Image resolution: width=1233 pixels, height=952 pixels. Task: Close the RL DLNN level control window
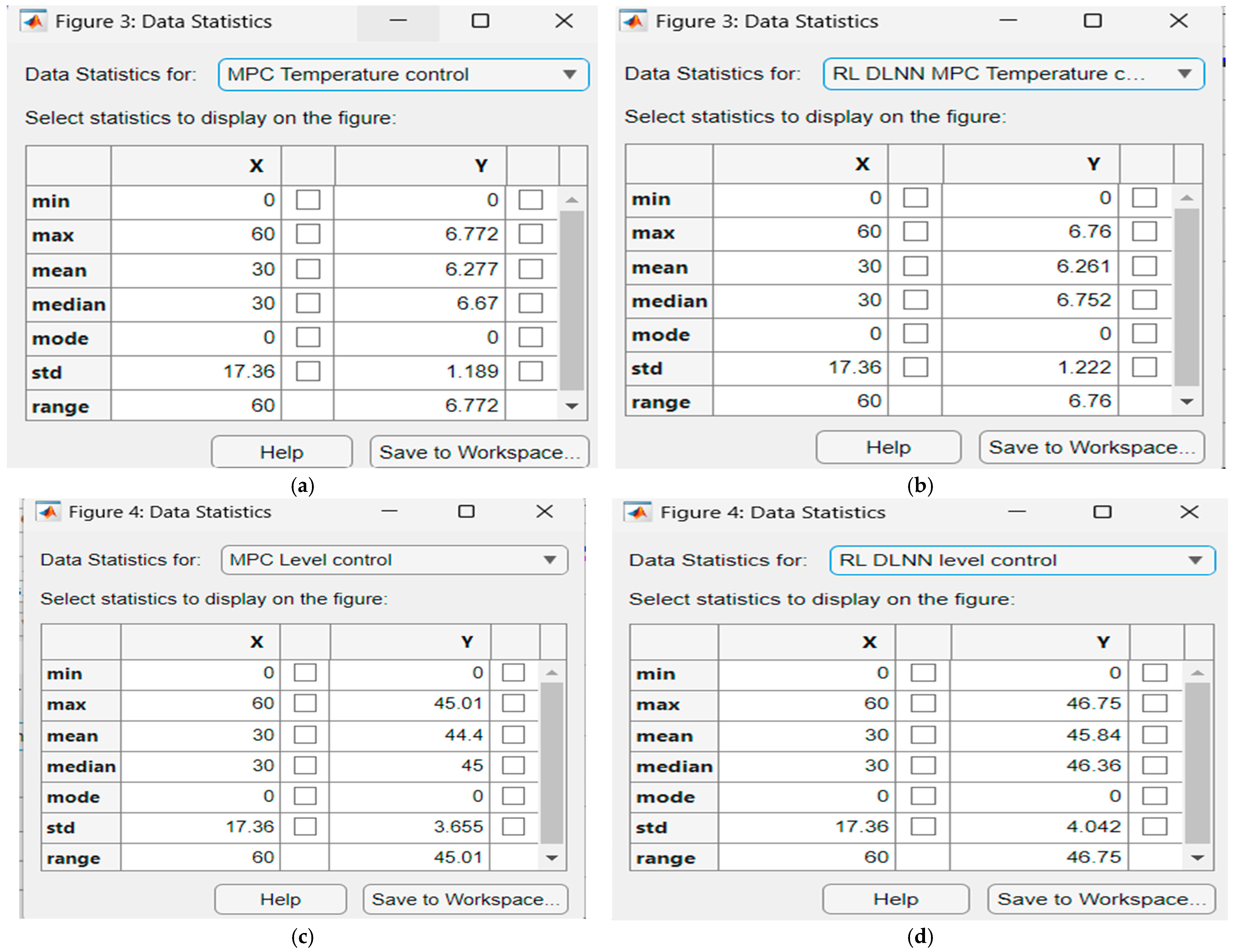(x=1188, y=512)
